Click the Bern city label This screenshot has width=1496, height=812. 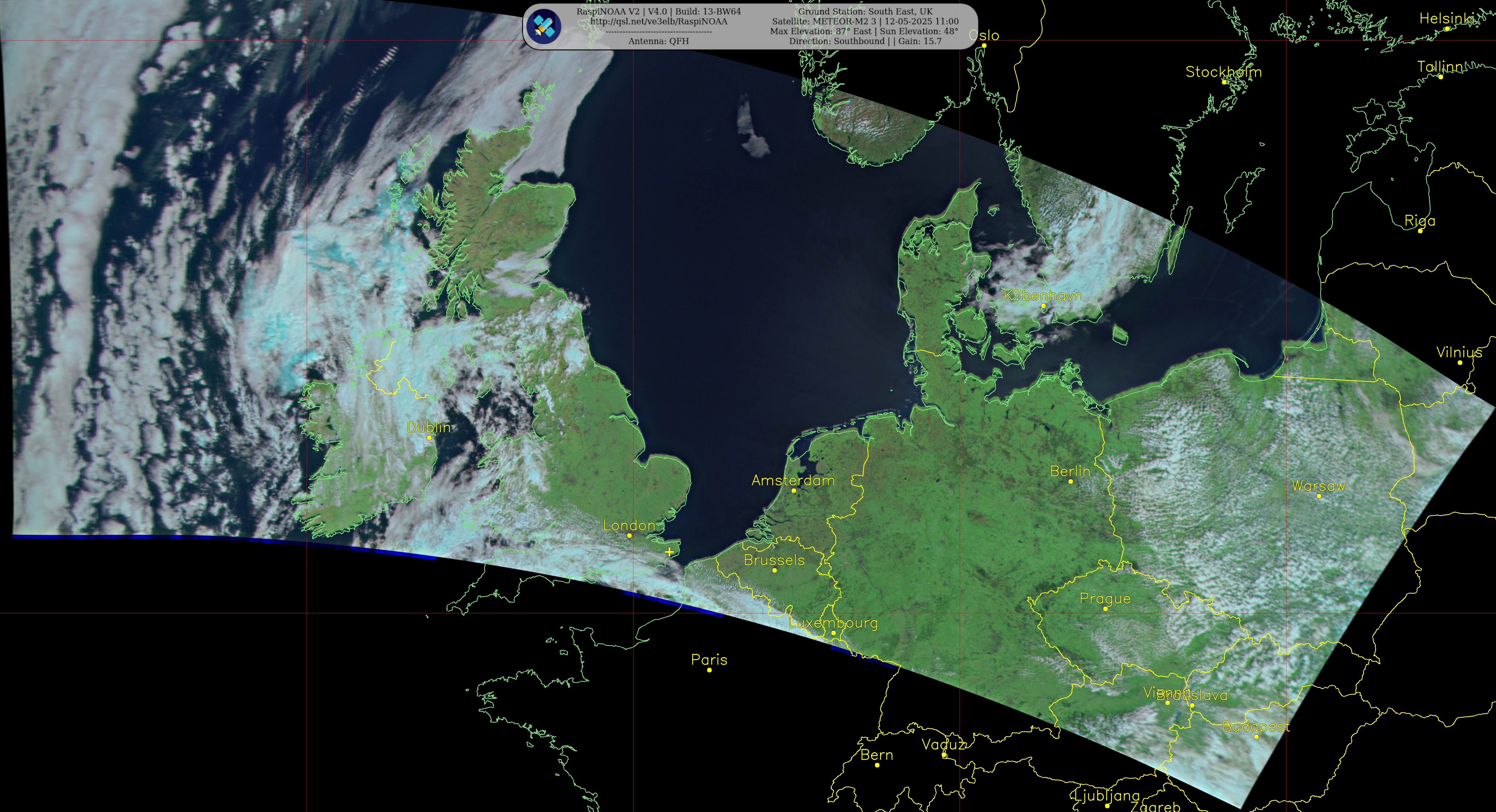pos(876,755)
